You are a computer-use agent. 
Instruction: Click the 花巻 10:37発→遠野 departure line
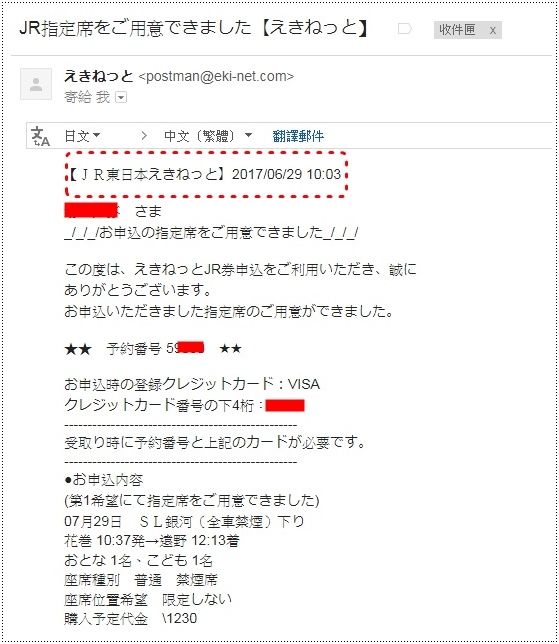[x=152, y=540]
